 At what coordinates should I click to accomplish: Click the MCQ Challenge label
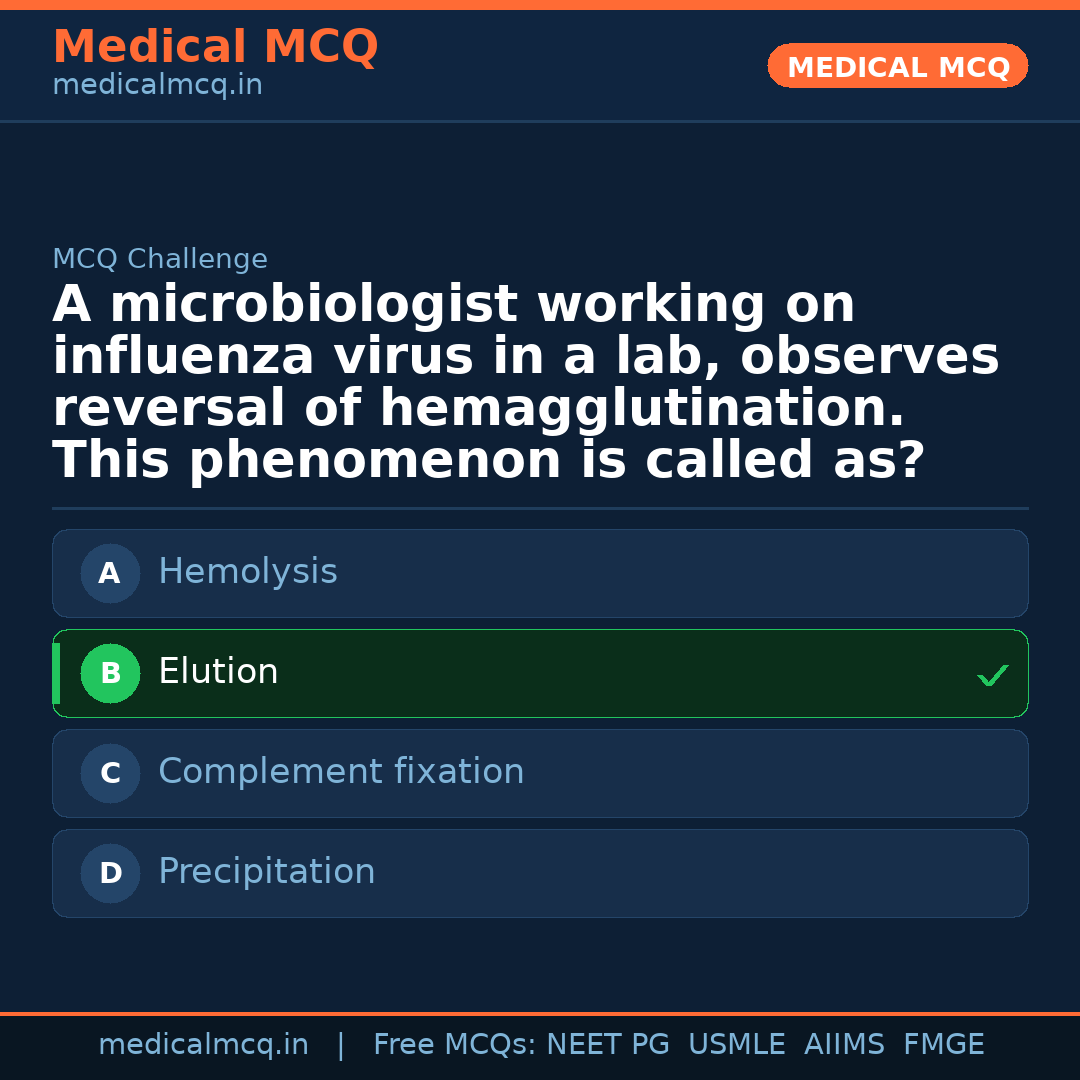pos(160,260)
